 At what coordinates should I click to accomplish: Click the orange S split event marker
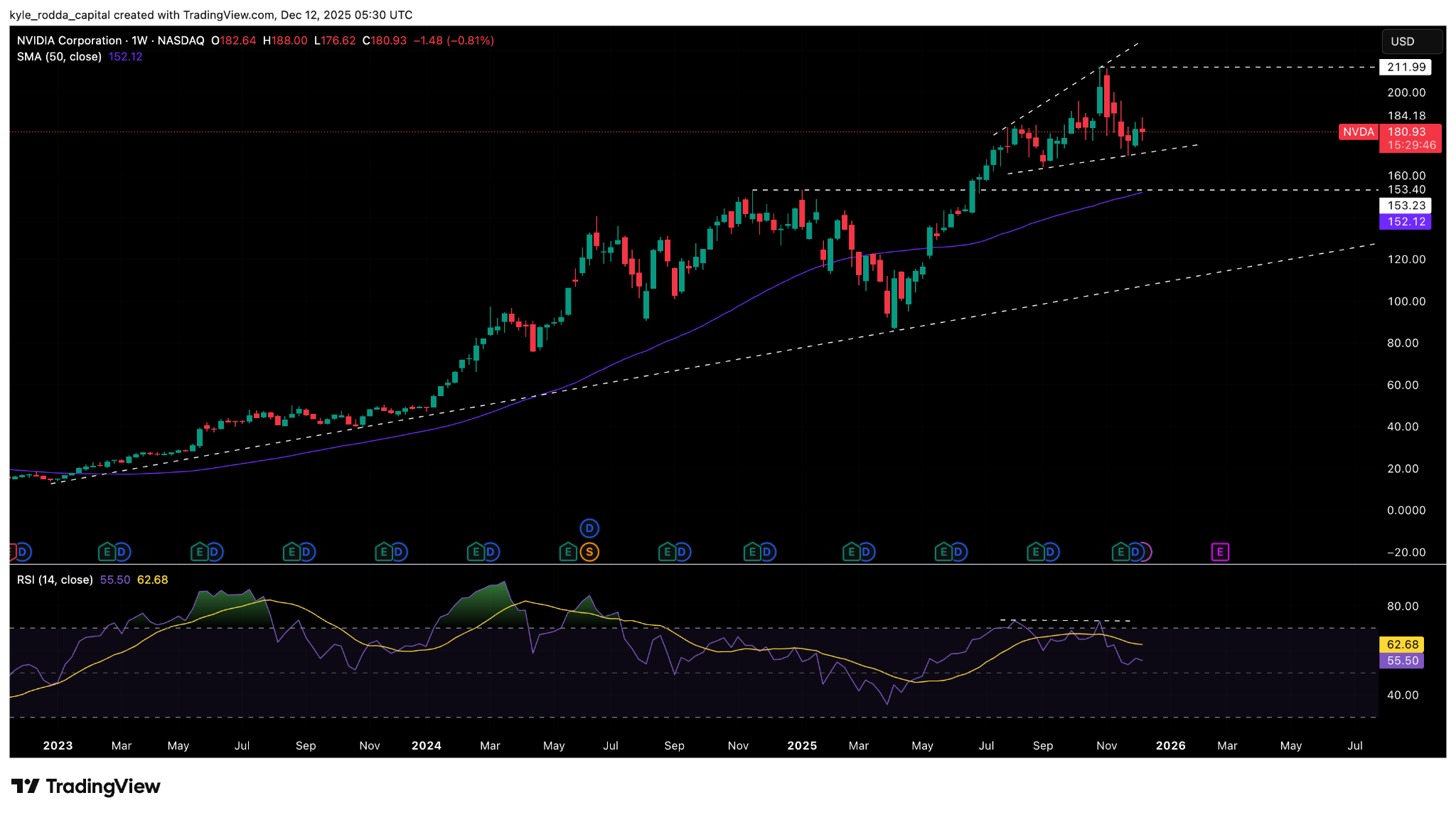589,552
